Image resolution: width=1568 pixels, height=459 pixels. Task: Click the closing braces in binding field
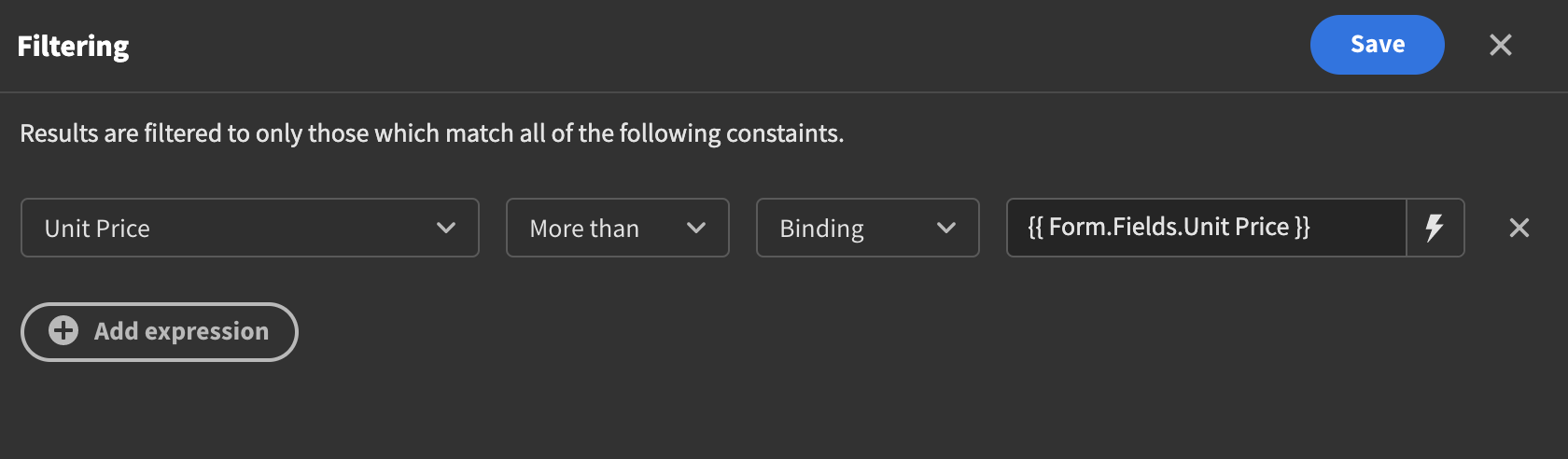point(1302,228)
